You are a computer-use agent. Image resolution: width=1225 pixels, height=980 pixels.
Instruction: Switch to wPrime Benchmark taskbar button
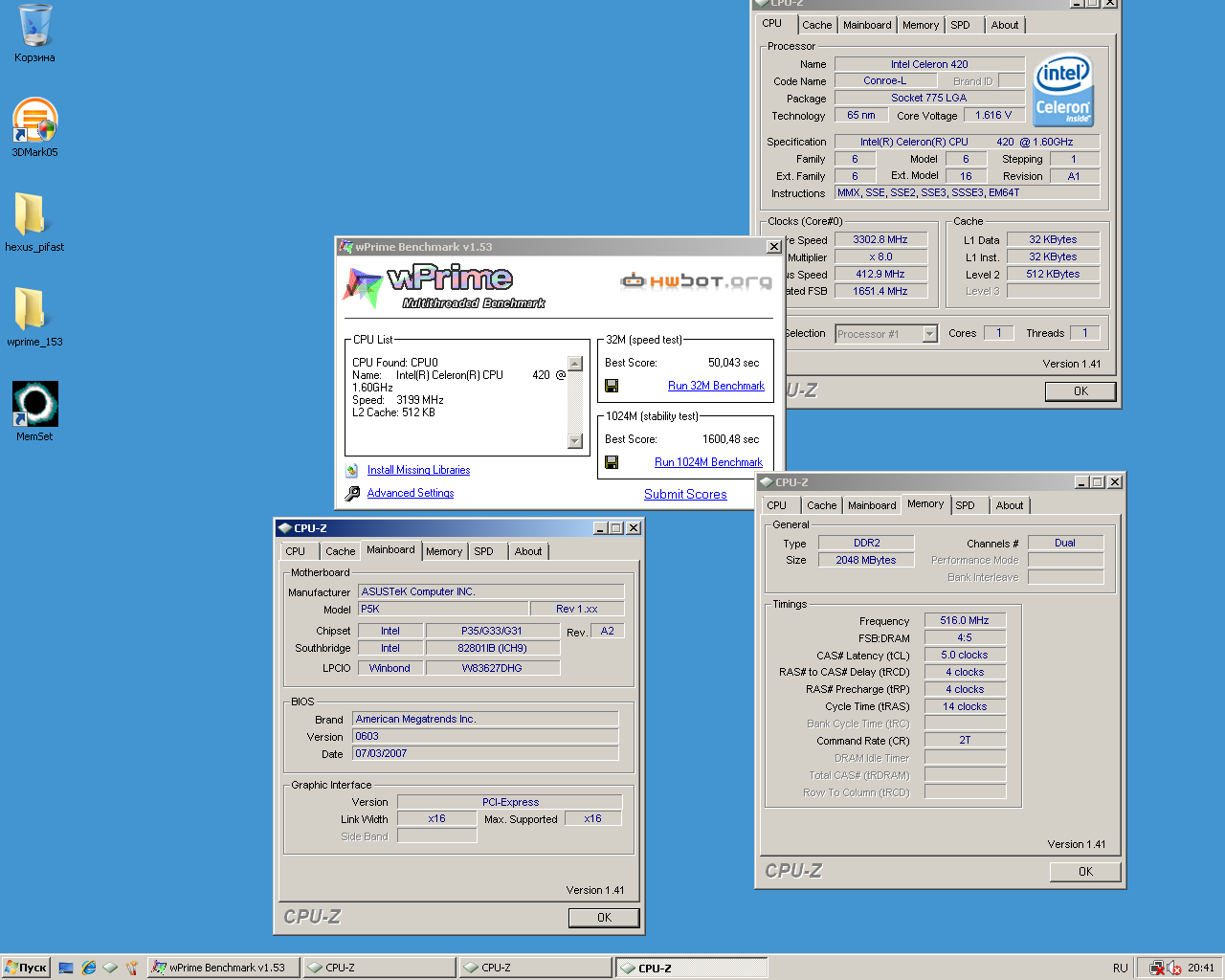(224, 968)
